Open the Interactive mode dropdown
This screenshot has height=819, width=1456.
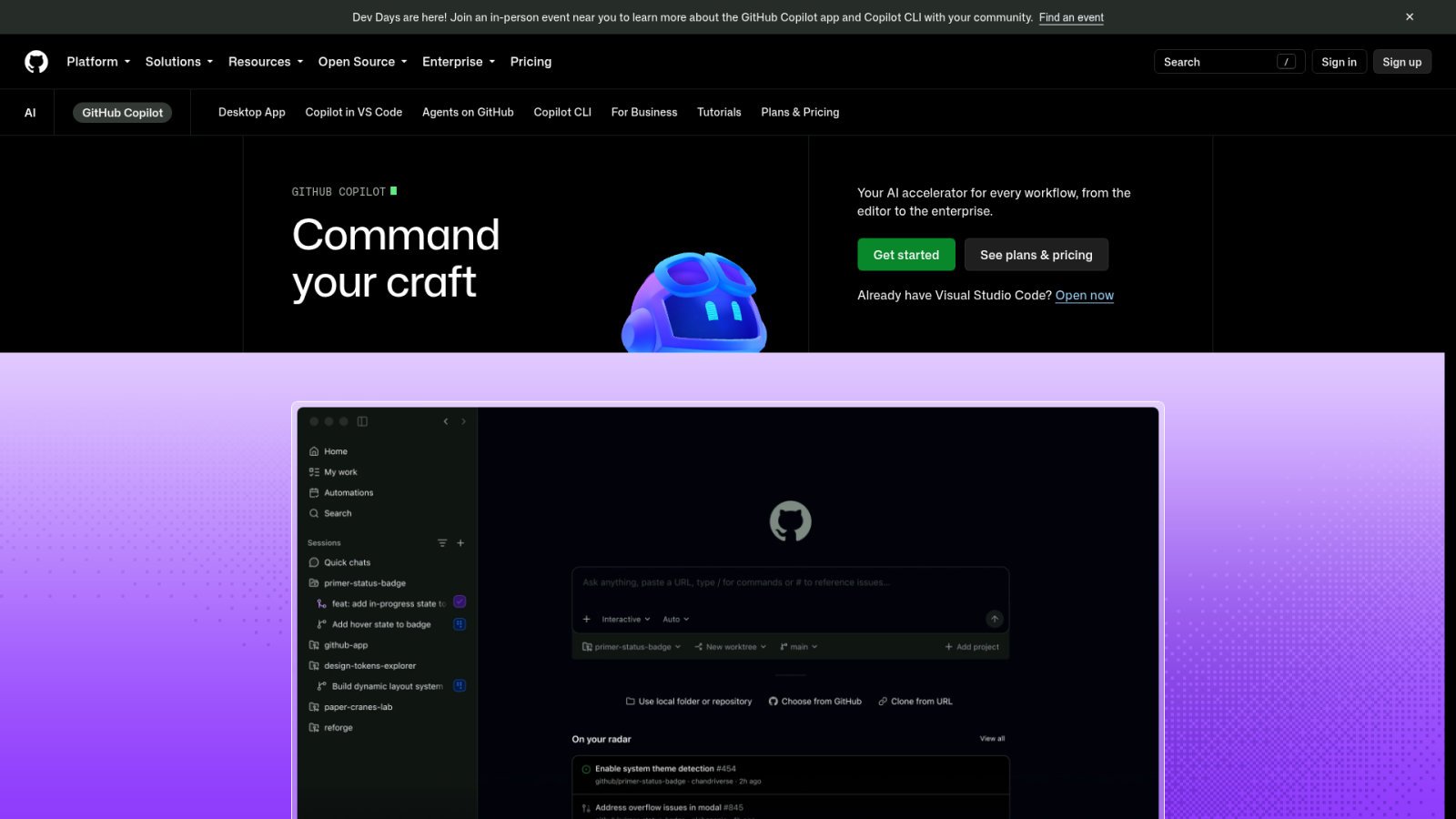click(626, 620)
